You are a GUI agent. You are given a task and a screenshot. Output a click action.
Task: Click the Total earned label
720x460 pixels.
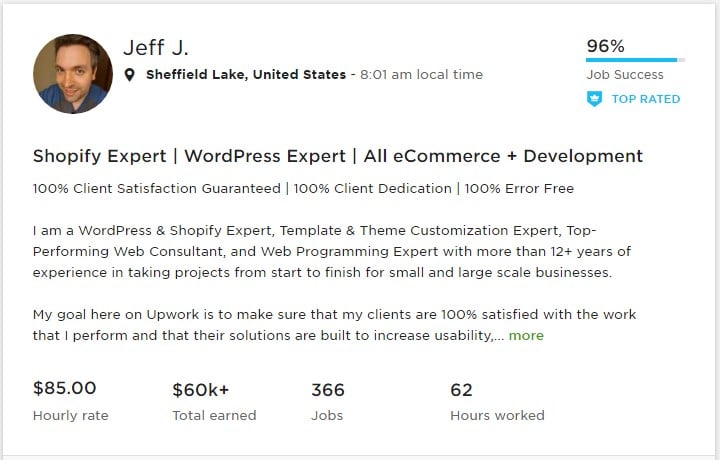click(214, 415)
